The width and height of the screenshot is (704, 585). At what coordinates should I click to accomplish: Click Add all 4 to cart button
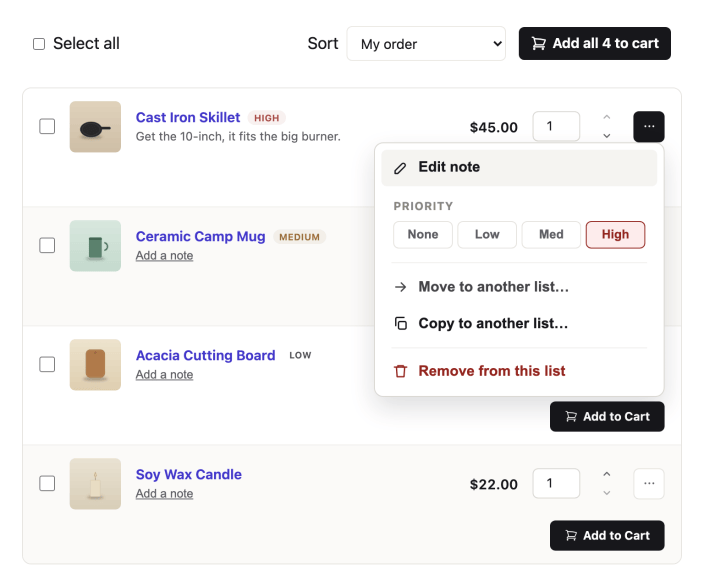point(595,44)
